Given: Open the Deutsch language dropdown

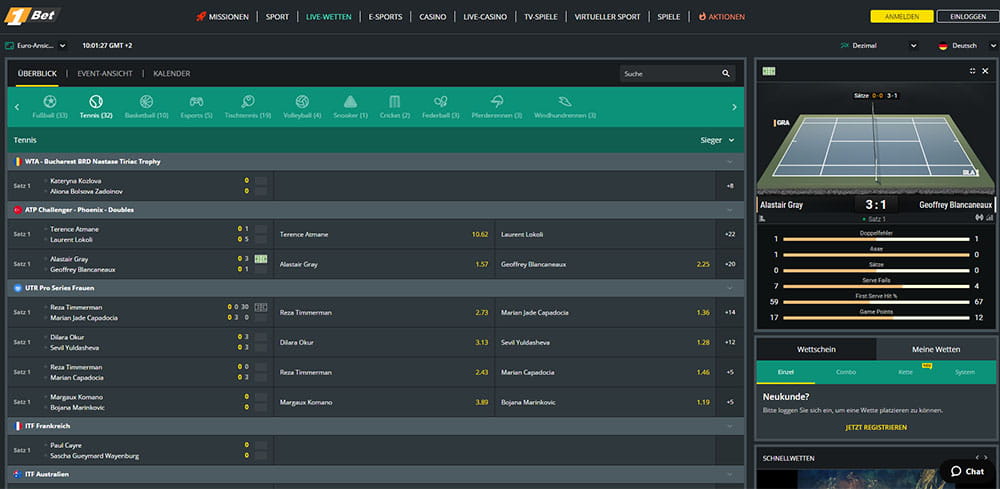Looking at the screenshot, I should click(x=967, y=46).
